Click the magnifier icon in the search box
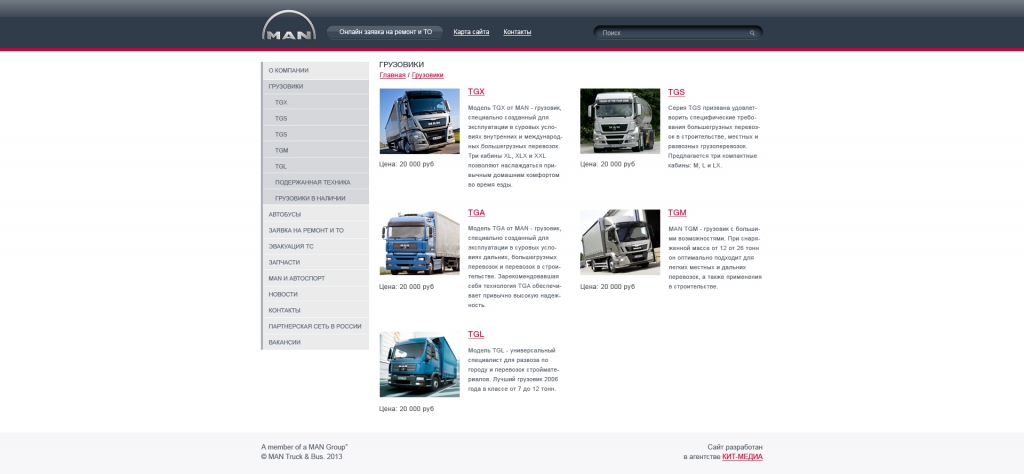 click(752, 33)
